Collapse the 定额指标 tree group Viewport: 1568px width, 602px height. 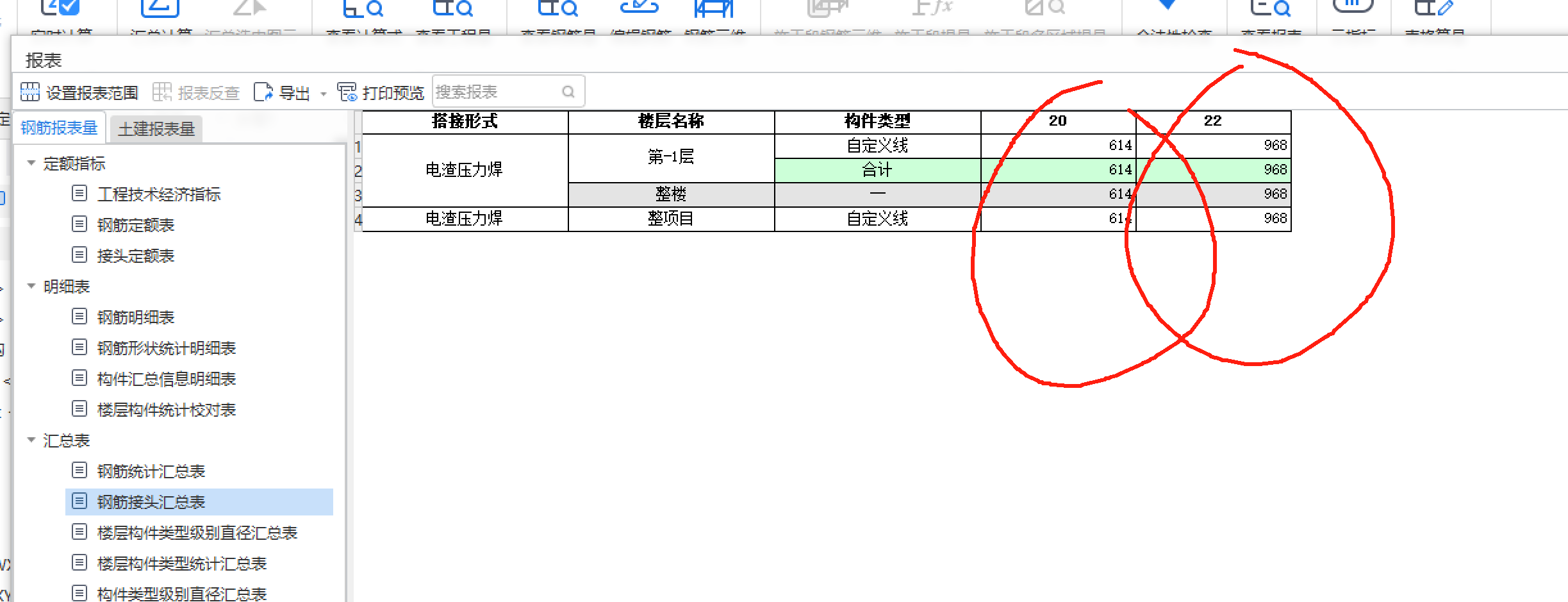click(31, 163)
